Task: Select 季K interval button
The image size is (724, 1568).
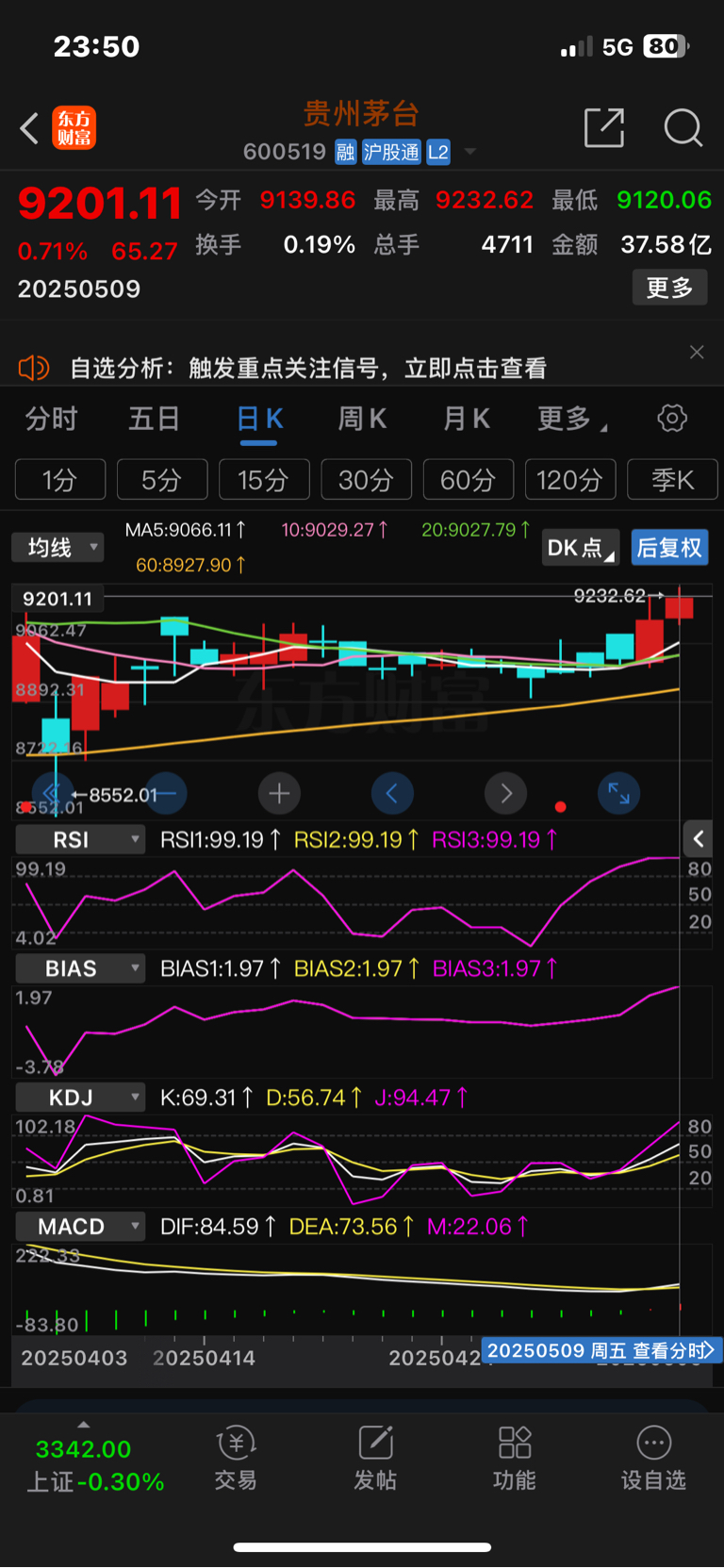Action: point(672,479)
